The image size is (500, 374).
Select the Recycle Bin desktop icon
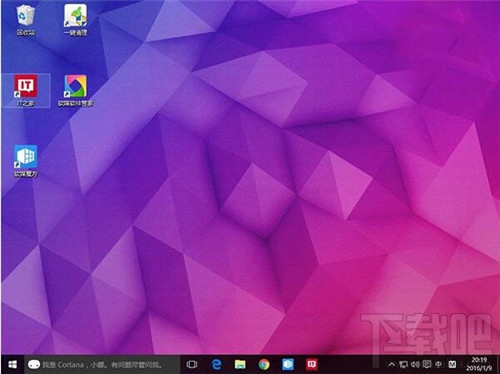pyautogui.click(x=26, y=20)
